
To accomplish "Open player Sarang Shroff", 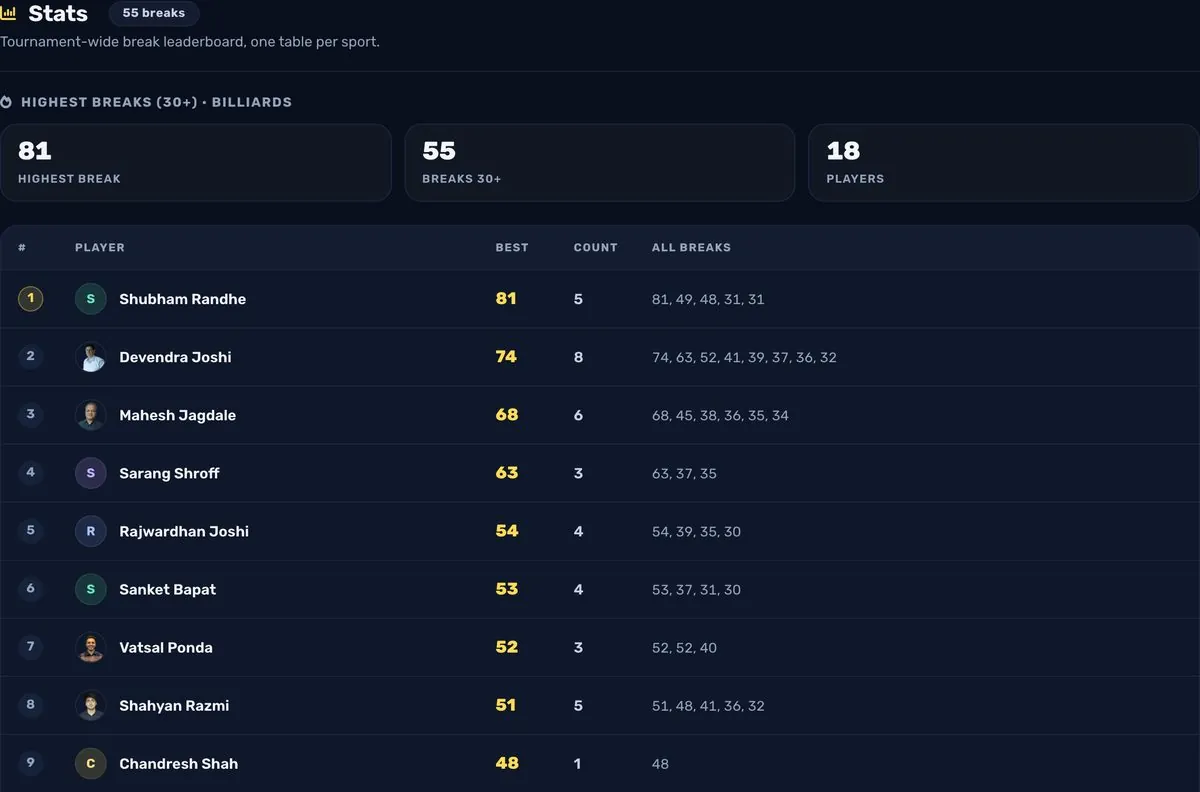I will click(169, 473).
